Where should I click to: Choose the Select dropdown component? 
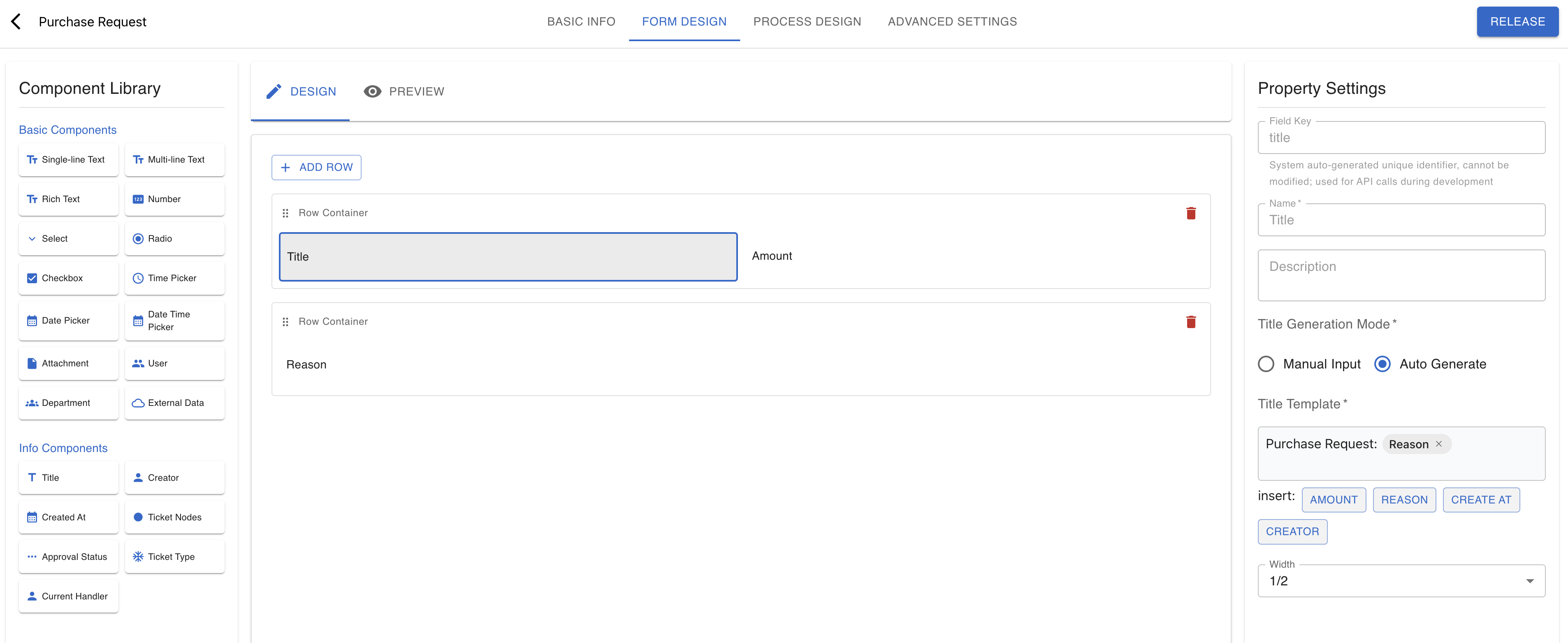(69, 239)
